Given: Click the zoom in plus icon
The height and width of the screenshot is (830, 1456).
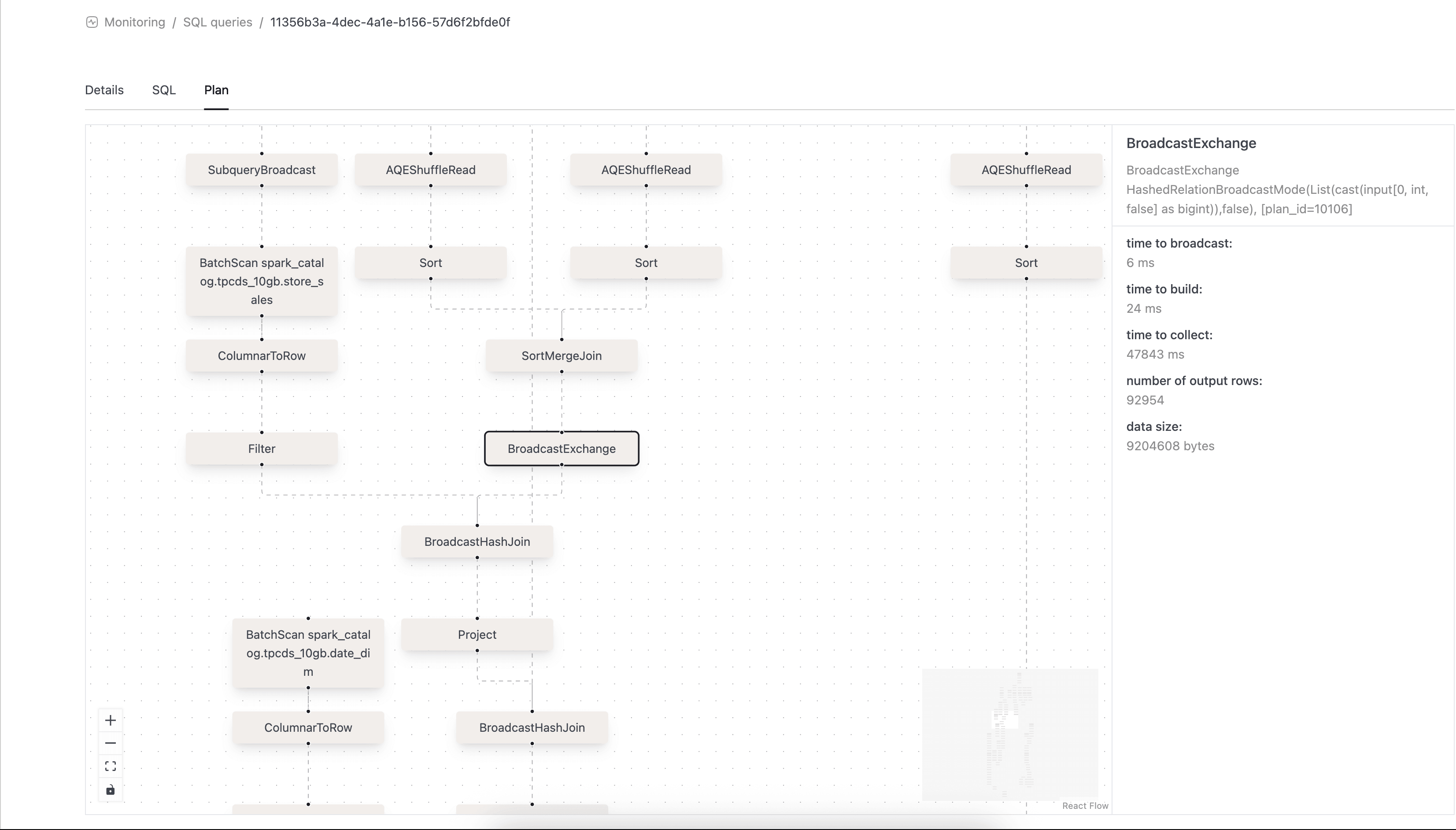Looking at the screenshot, I should point(111,721).
